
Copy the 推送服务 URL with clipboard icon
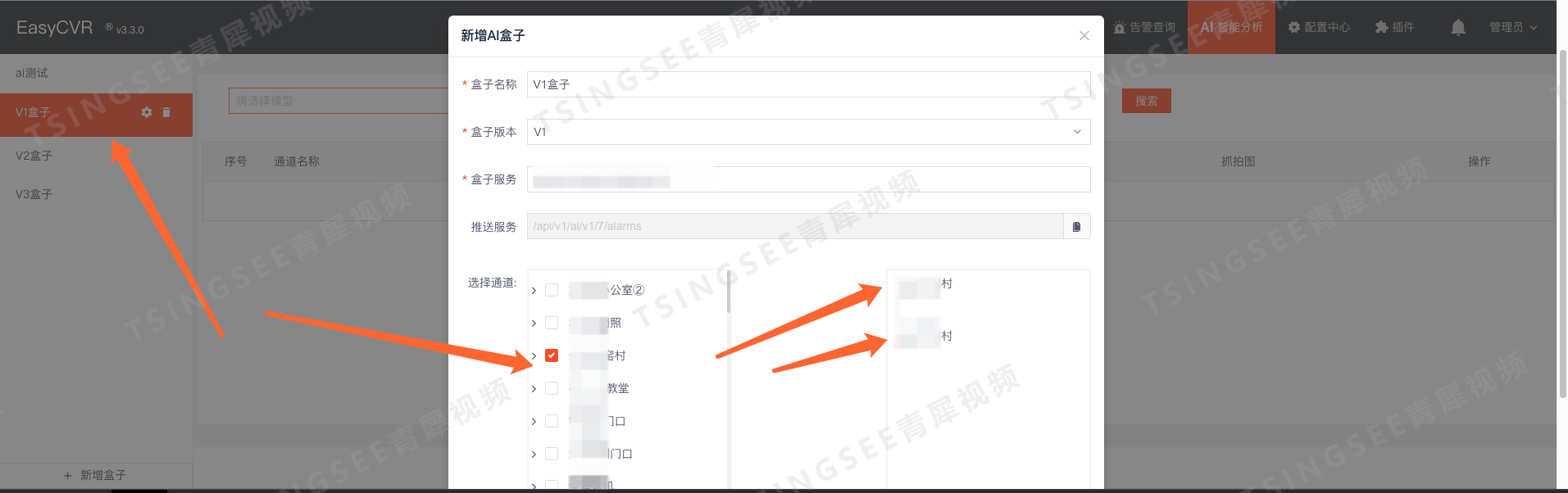(1077, 226)
